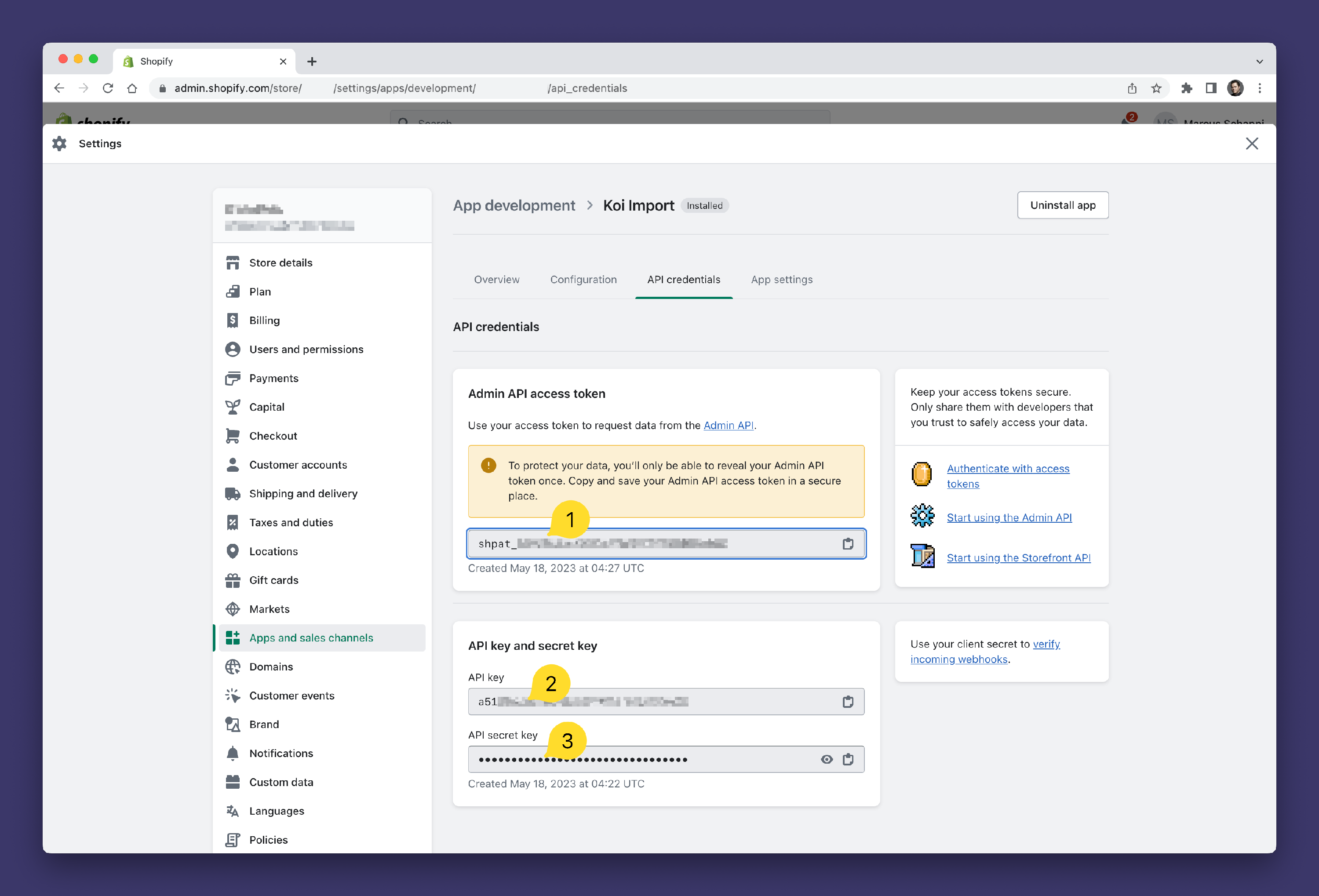This screenshot has width=1319, height=896.
Task: Click the share page icon in the address bar
Action: click(x=1132, y=88)
